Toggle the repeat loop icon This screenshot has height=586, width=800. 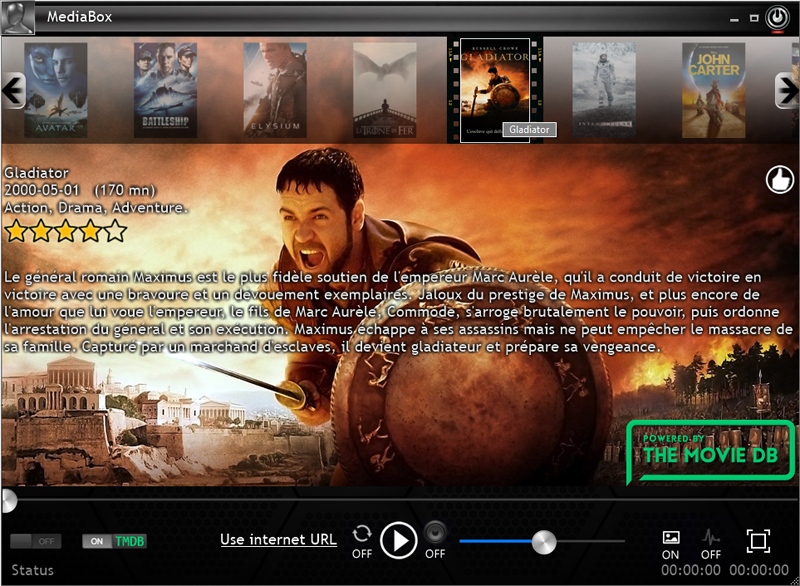(x=362, y=534)
